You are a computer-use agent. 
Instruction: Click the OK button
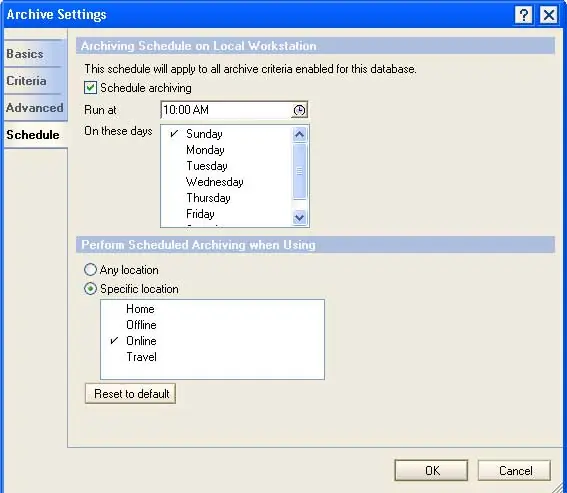tap(431, 471)
